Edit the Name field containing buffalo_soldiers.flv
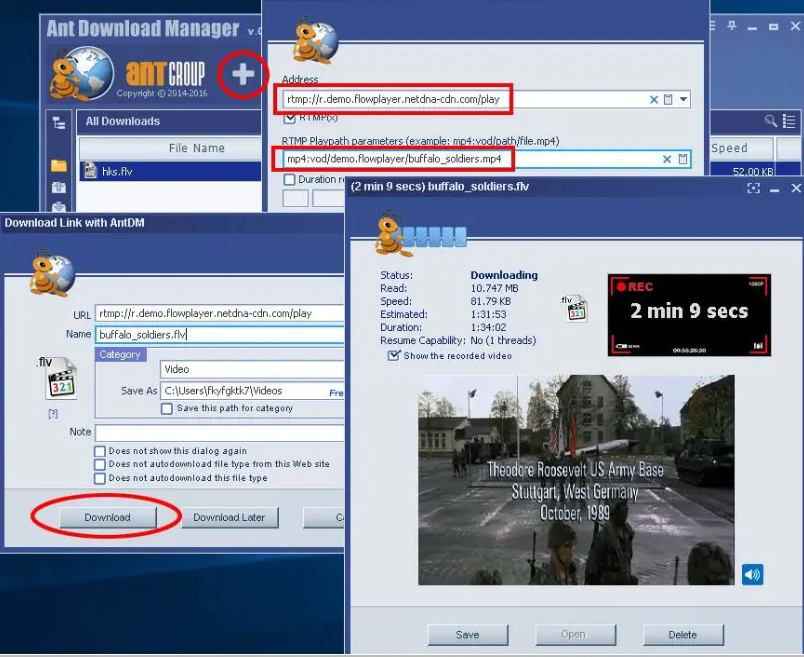 point(219,335)
